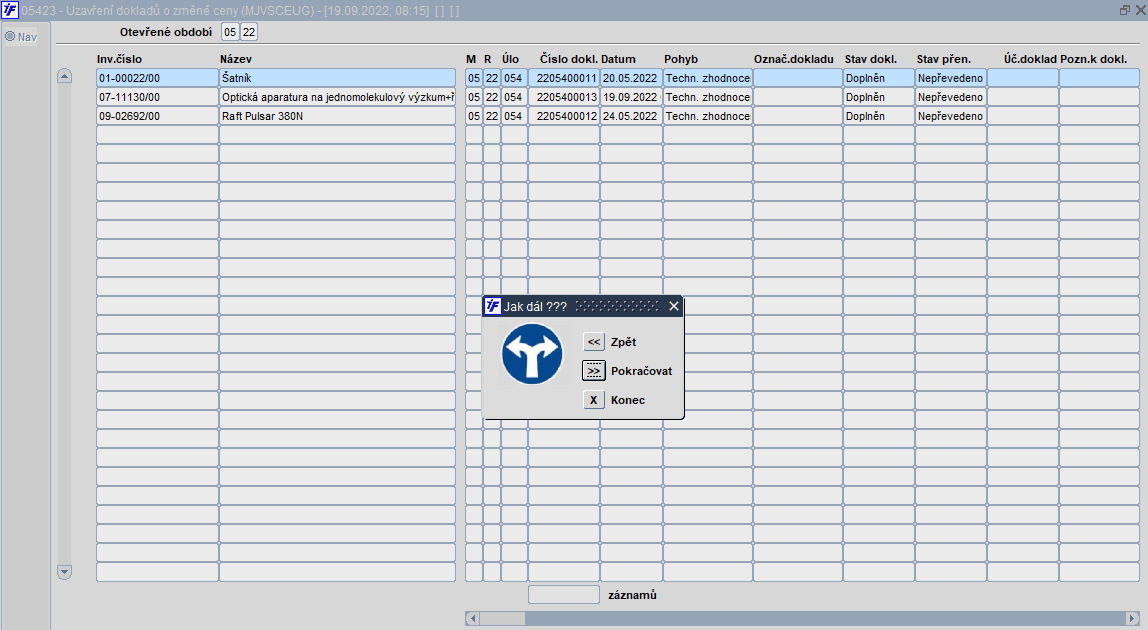Click document number 2205400013
The height and width of the screenshot is (630, 1148).
point(564,97)
